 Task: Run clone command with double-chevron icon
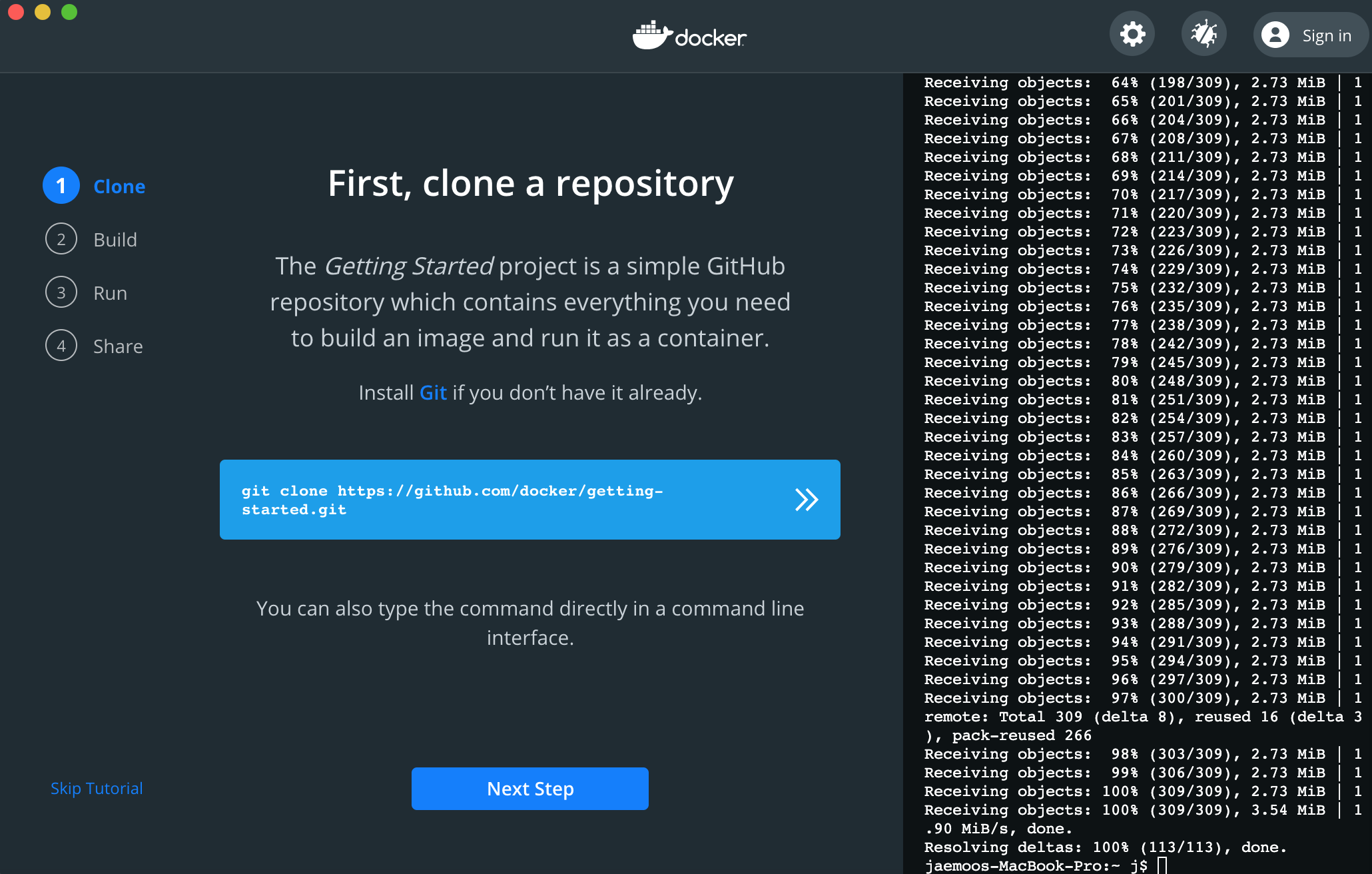806,500
